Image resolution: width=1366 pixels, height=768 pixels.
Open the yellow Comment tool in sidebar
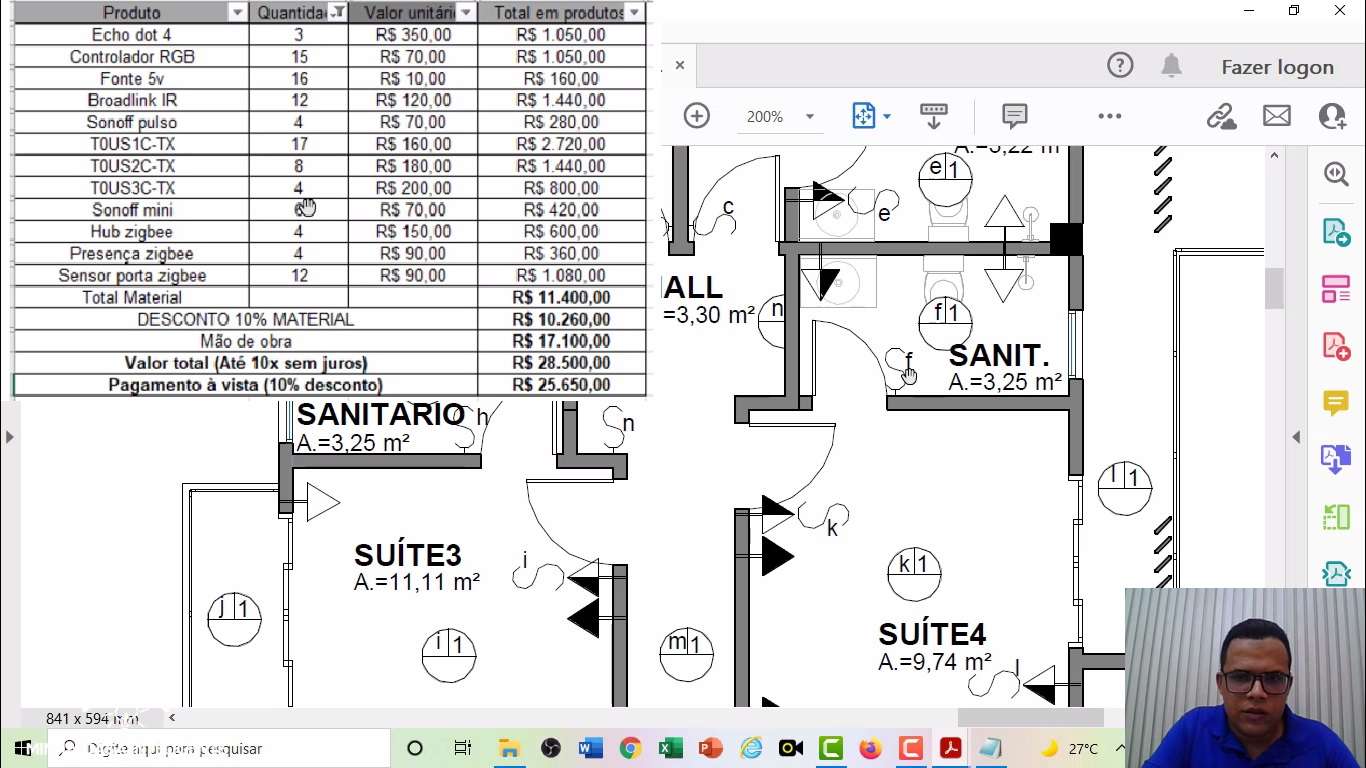tap(1336, 402)
